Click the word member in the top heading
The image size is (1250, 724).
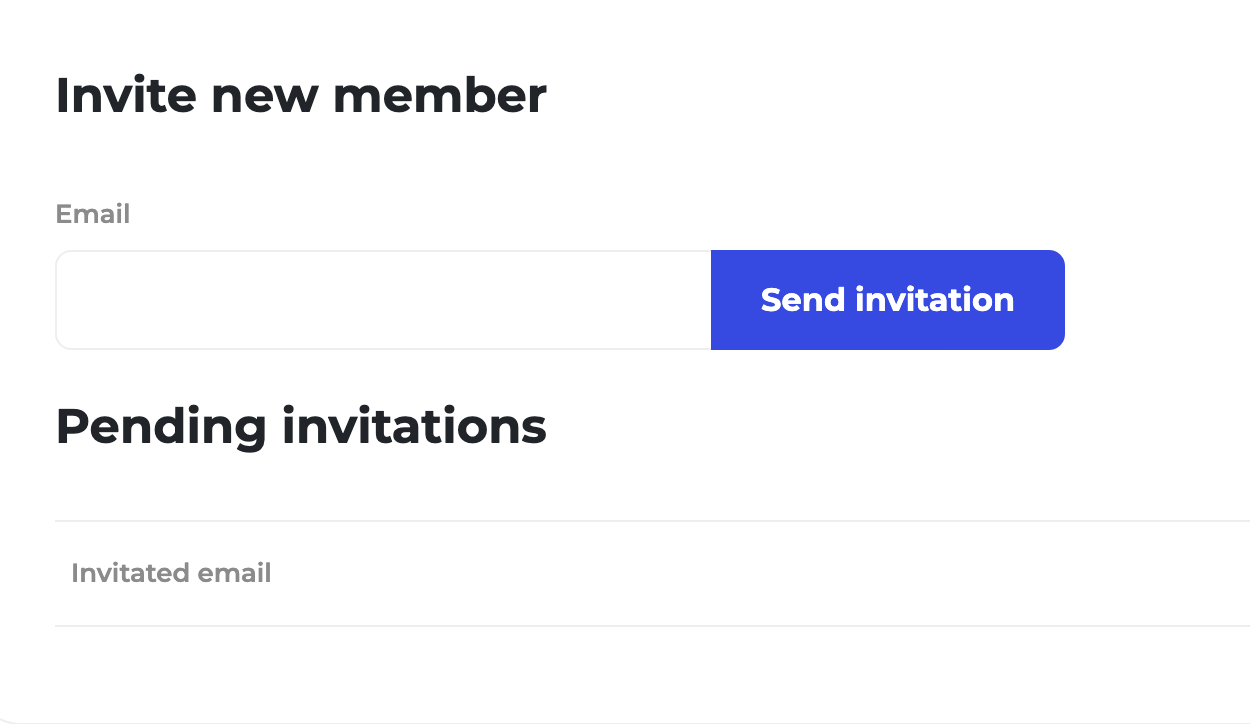pyautogui.click(x=439, y=96)
